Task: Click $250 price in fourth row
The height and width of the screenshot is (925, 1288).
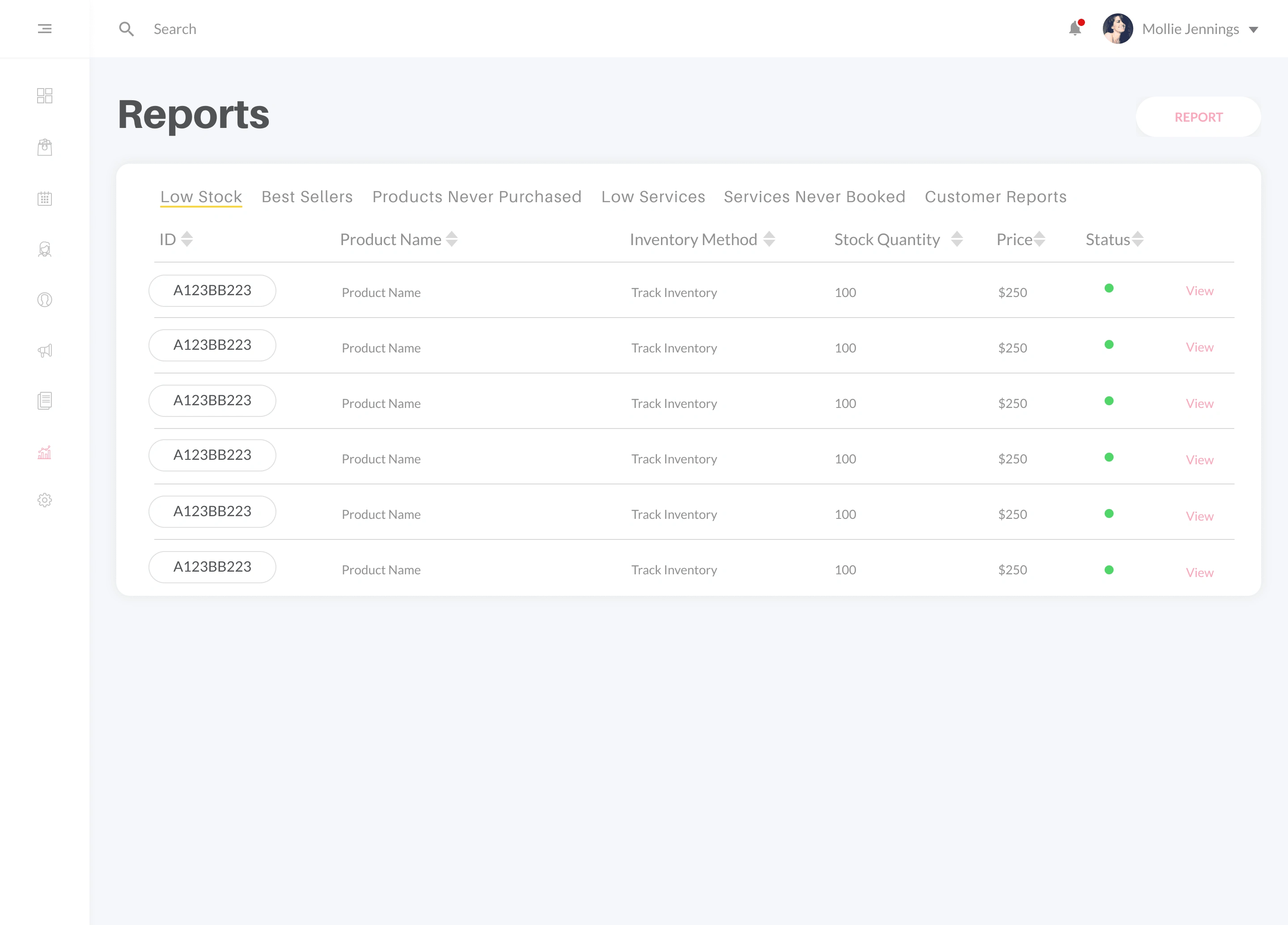Action: (x=1013, y=459)
